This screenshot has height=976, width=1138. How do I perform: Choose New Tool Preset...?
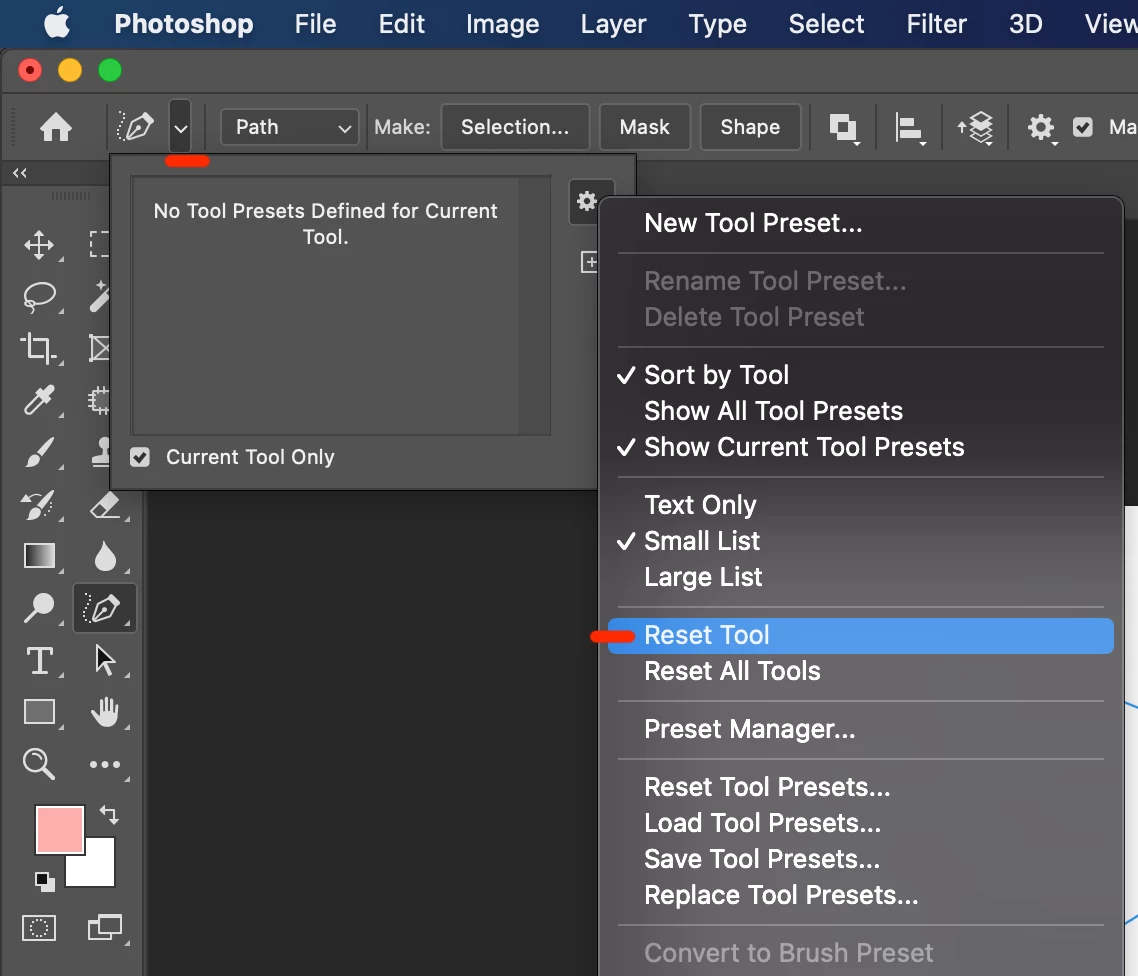[860, 224]
